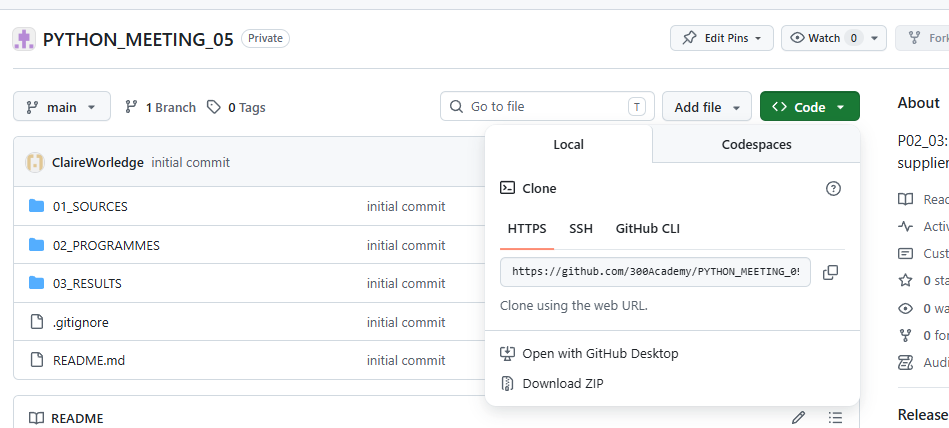This screenshot has width=949, height=428.
Task: Click the Custom properties icon in About
Action: point(905,253)
